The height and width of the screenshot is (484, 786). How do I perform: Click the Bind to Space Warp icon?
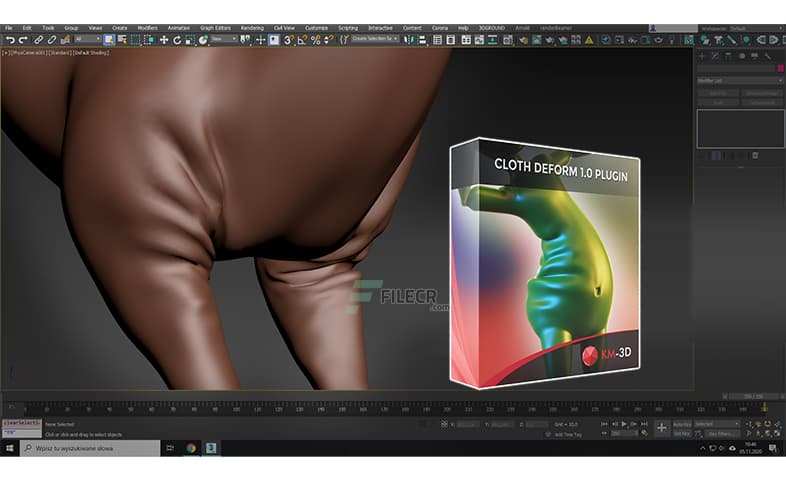point(65,40)
